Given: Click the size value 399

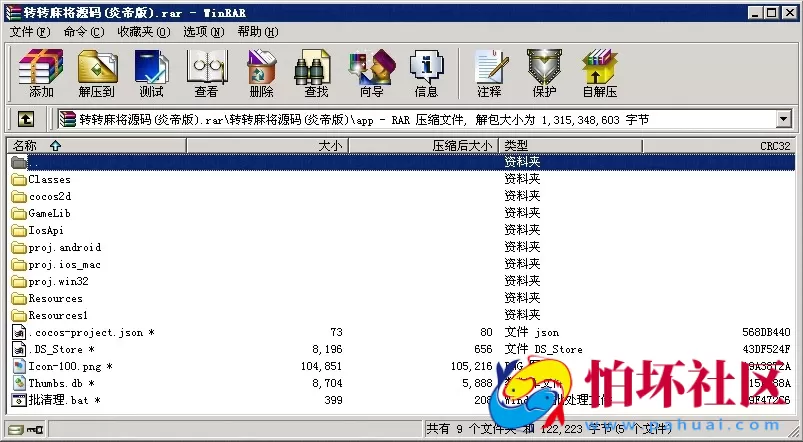Looking at the screenshot, I should (x=333, y=400).
